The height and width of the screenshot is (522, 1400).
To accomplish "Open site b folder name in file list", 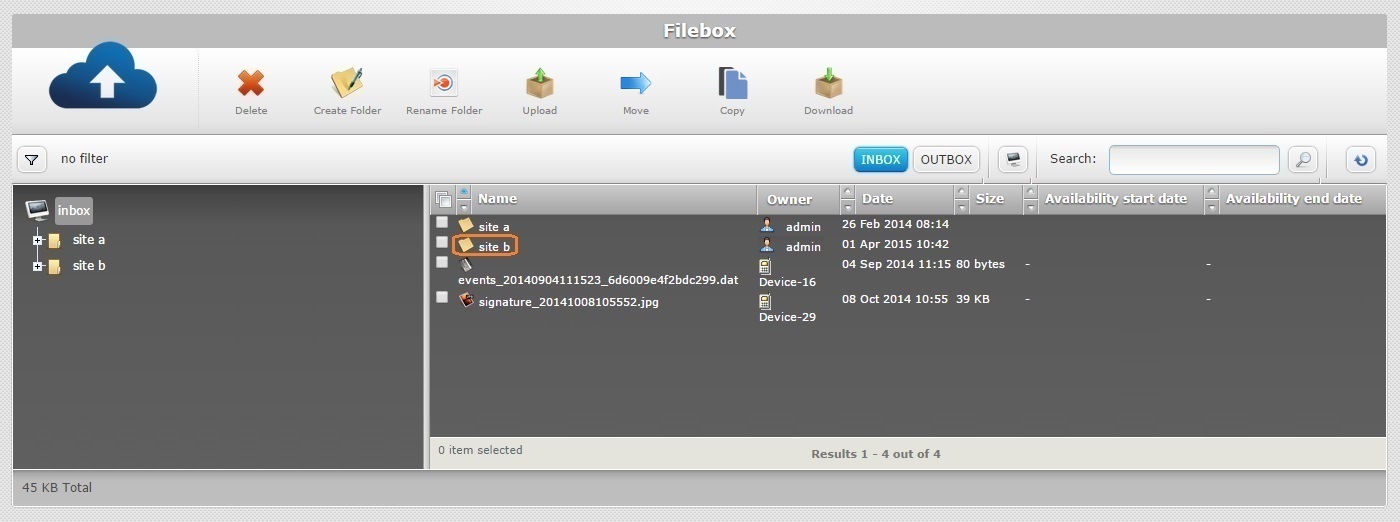I will [x=494, y=247].
